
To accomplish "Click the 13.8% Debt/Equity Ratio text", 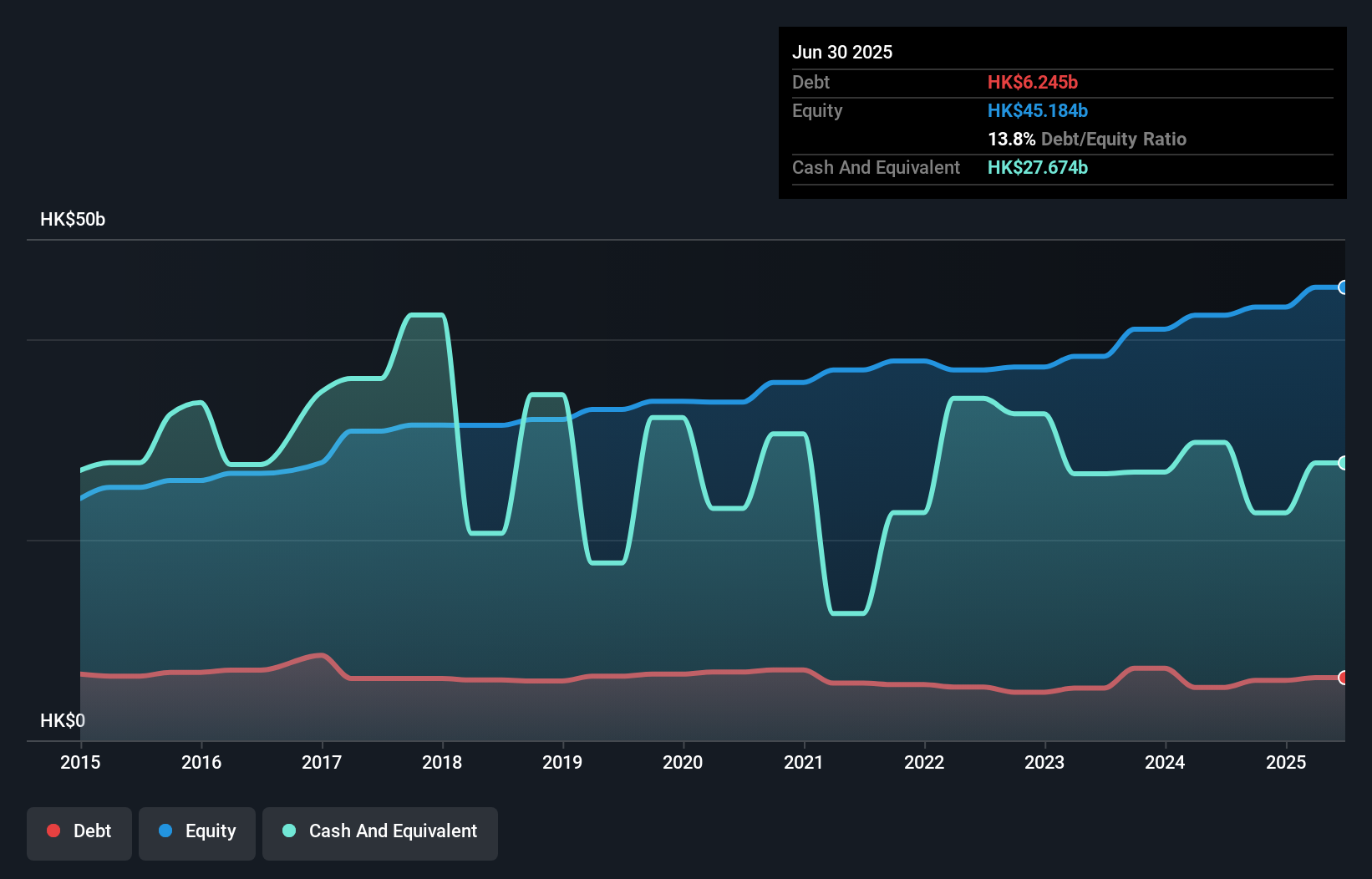I will (1087, 139).
